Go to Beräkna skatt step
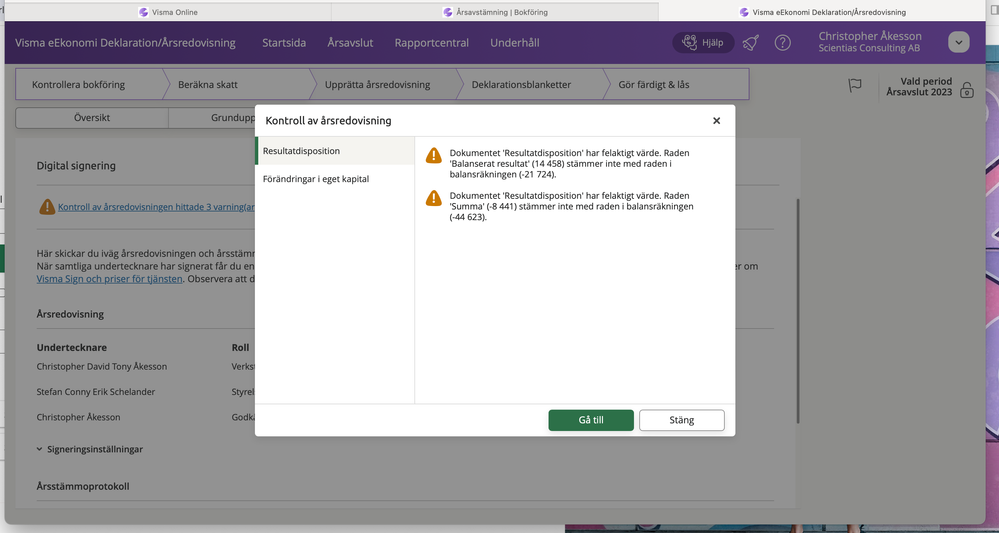 click(x=208, y=85)
